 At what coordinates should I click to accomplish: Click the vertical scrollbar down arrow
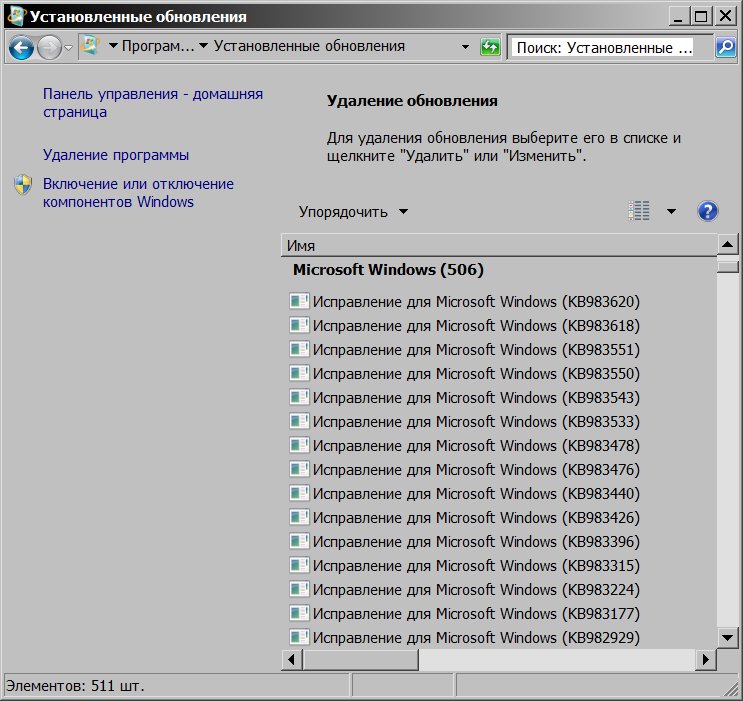728,637
